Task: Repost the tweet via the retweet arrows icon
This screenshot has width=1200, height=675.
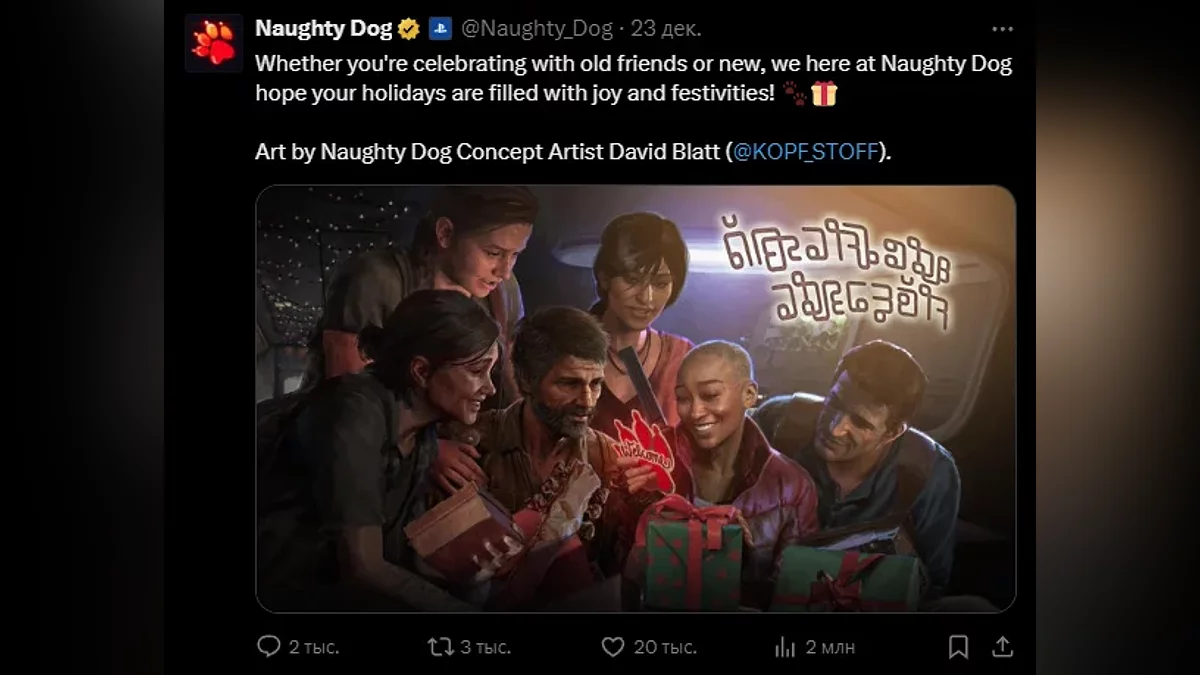Action: tap(440, 647)
